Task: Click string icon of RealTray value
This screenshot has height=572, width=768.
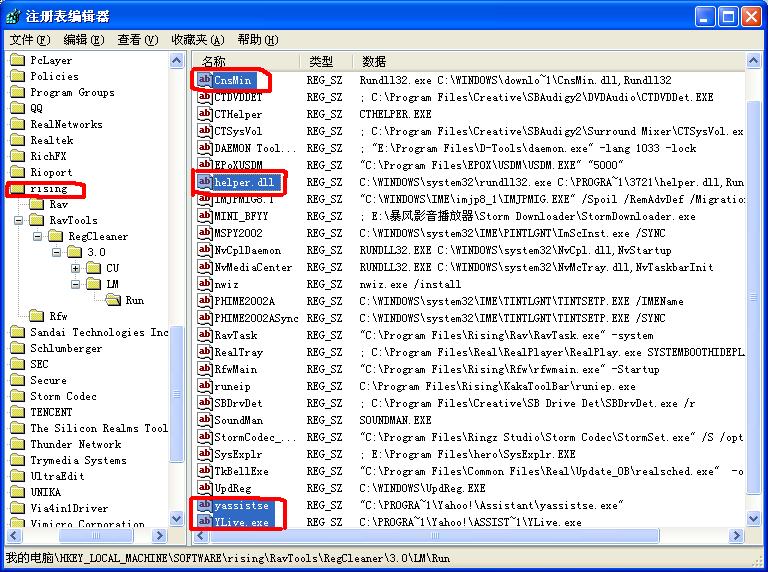Action: point(204,352)
